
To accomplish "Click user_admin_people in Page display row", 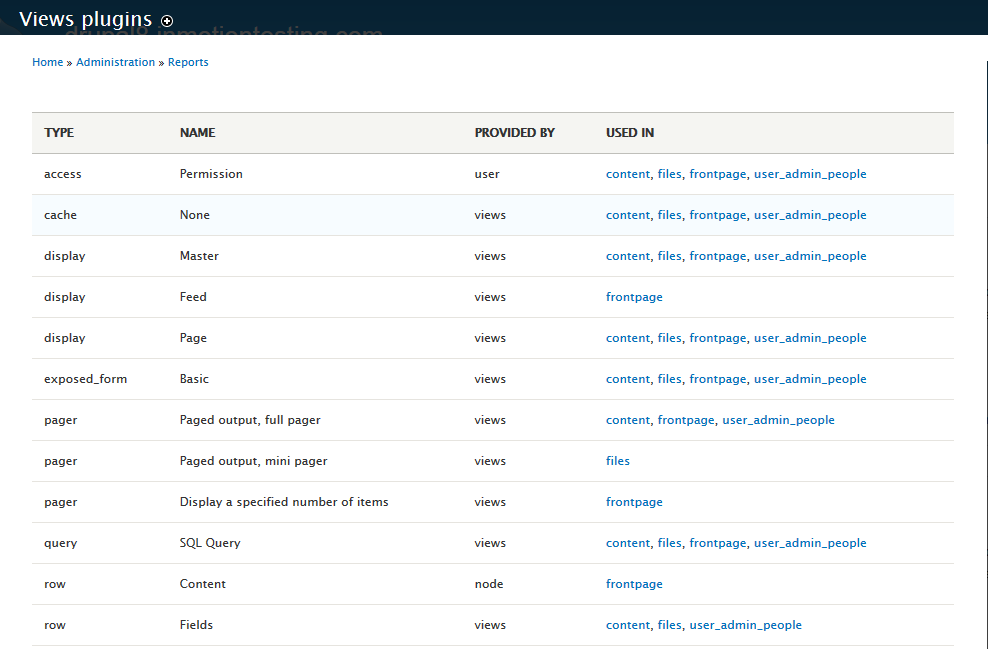I will point(809,338).
